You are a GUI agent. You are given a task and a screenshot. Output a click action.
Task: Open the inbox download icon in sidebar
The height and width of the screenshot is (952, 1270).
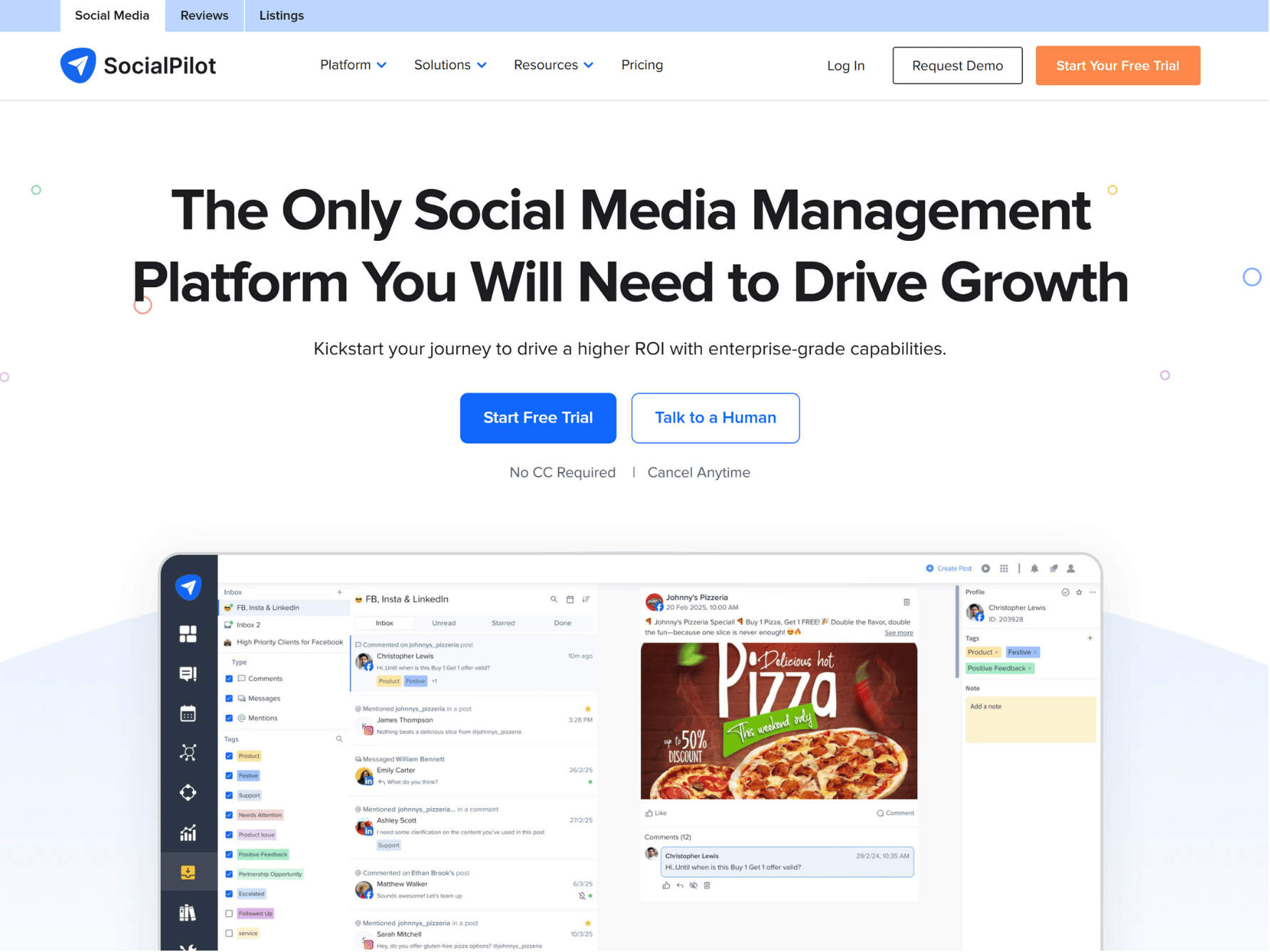point(188,873)
